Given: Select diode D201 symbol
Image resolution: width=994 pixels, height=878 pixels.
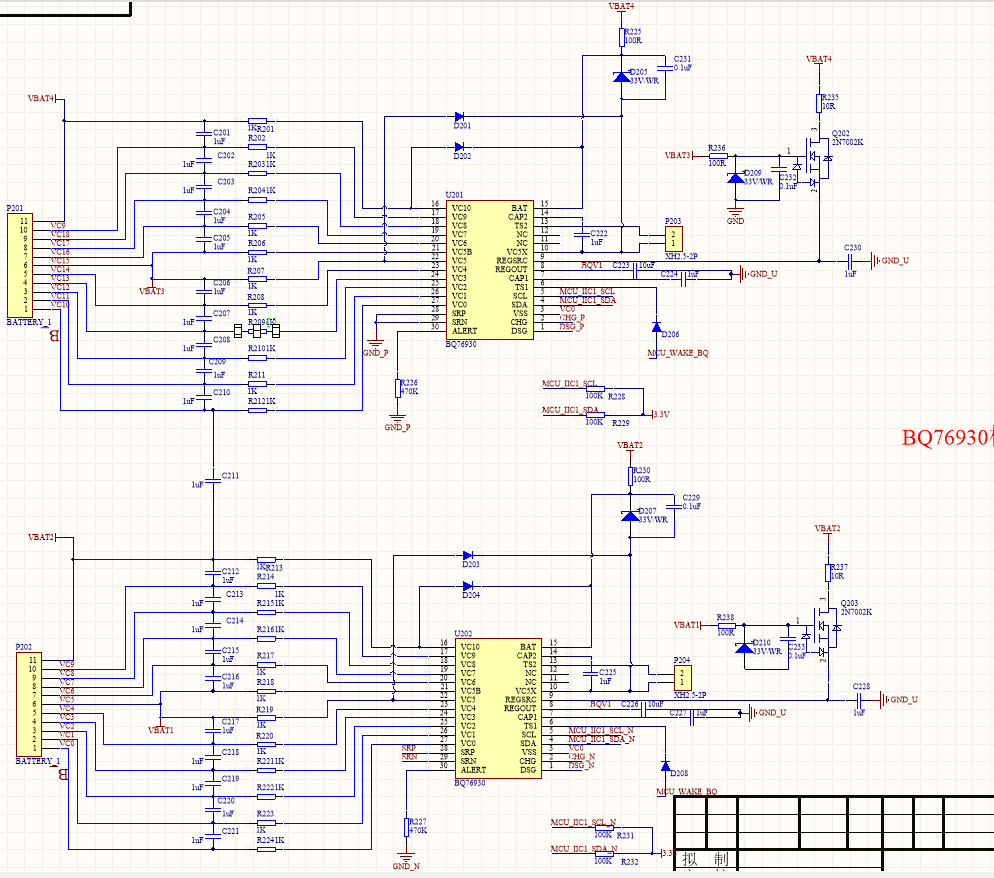Looking at the screenshot, I should [x=460, y=117].
